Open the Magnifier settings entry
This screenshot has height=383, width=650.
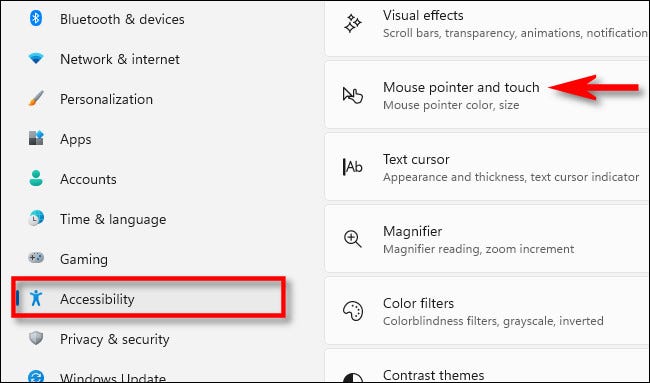tap(488, 239)
